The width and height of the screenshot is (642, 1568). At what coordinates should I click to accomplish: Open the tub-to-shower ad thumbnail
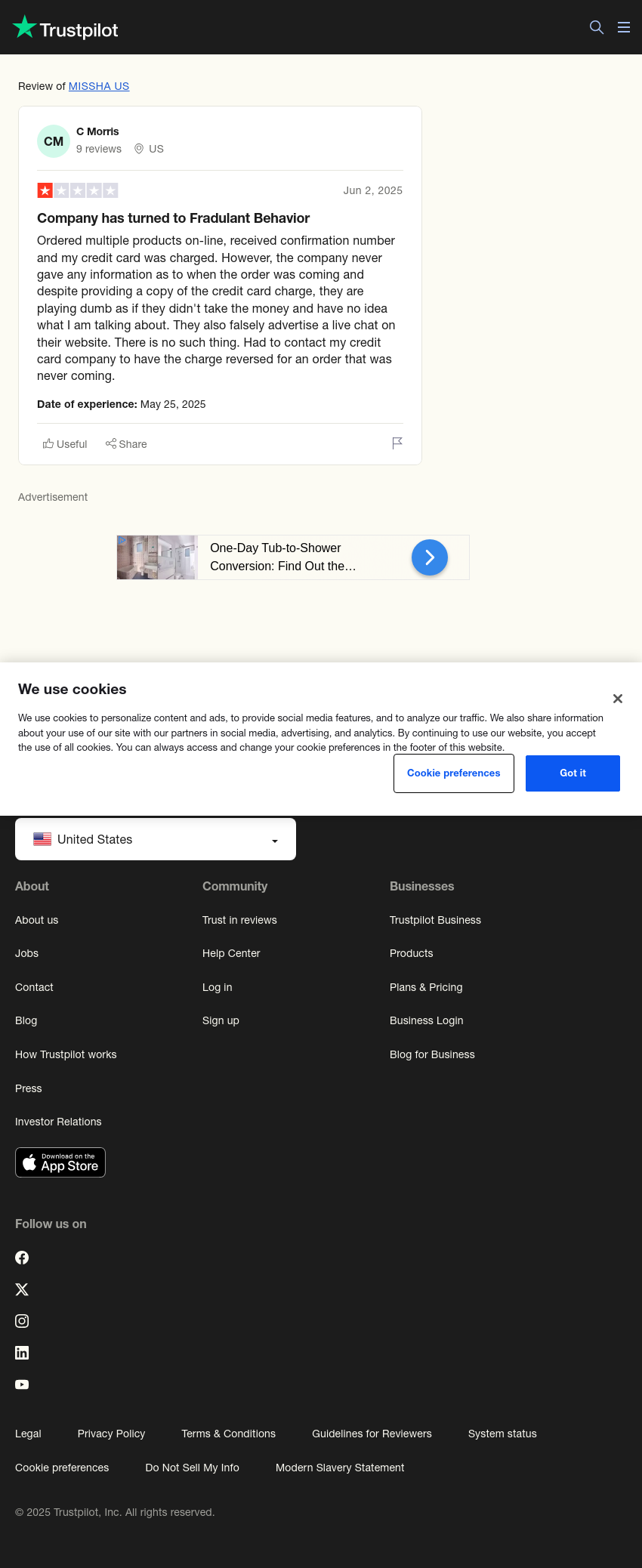pyautogui.click(x=157, y=557)
